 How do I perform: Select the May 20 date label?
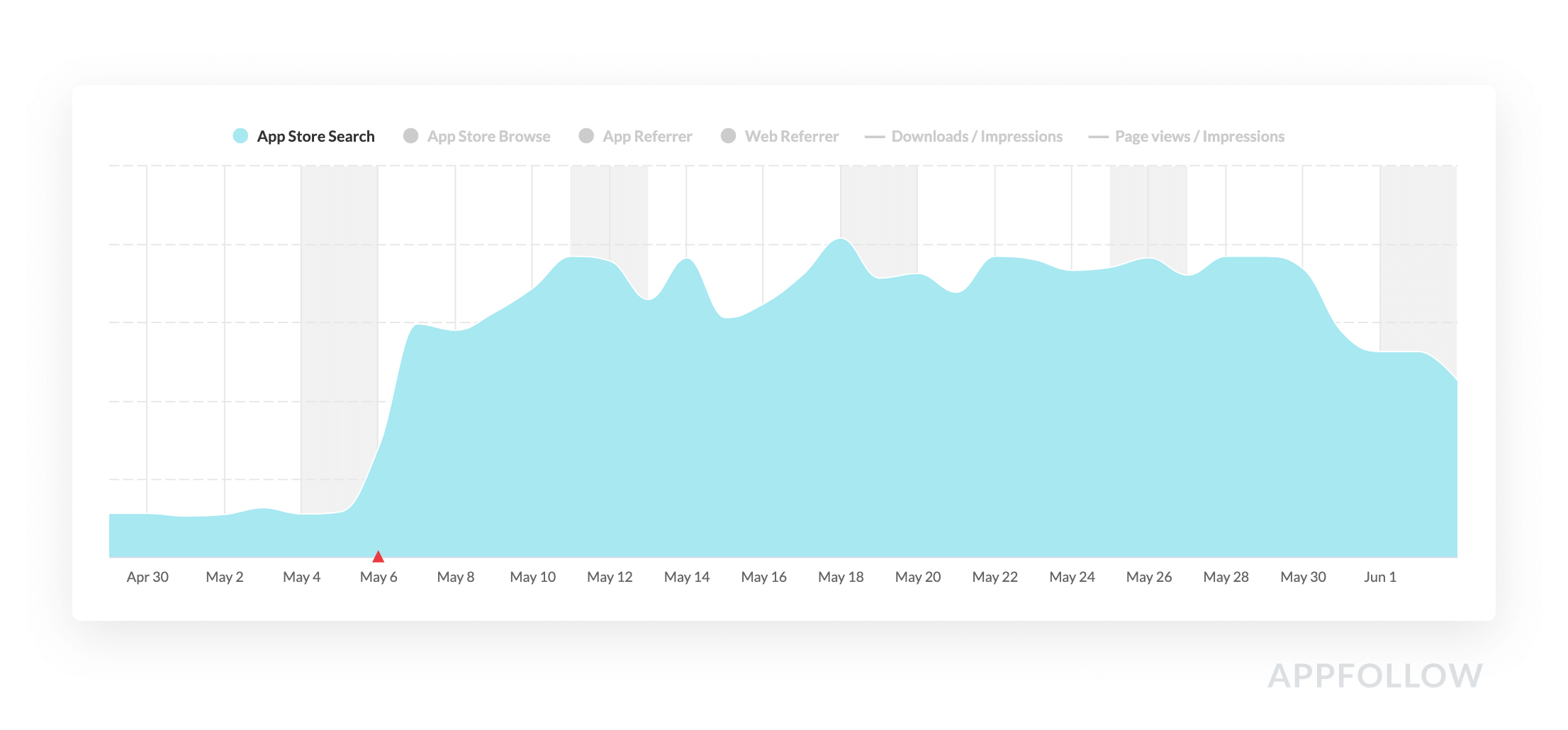click(917, 577)
